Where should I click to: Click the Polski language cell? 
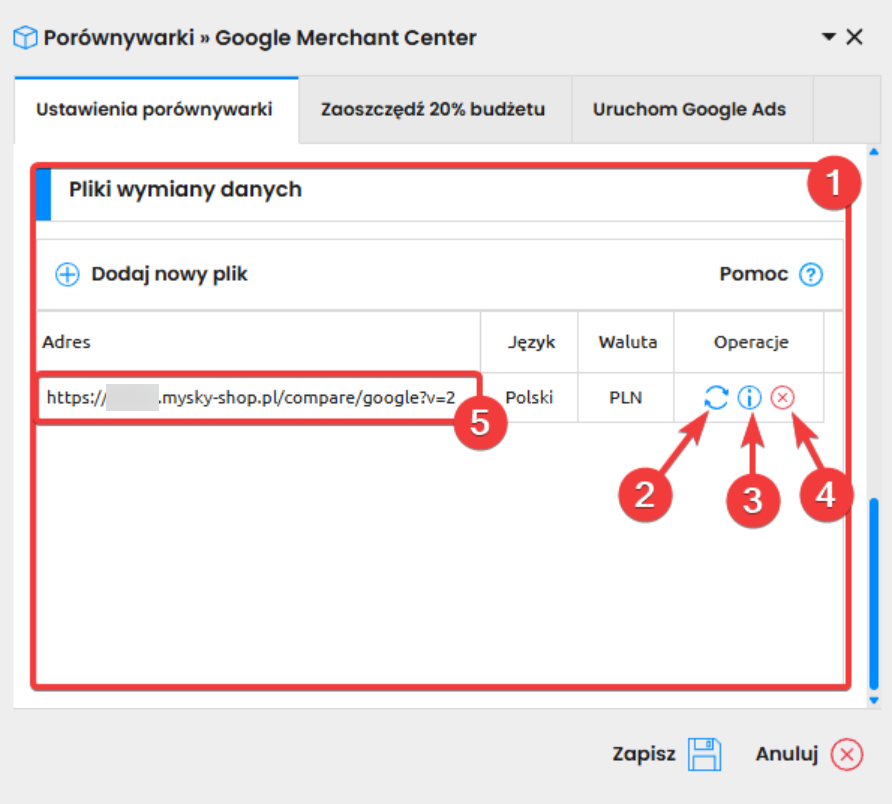click(529, 397)
